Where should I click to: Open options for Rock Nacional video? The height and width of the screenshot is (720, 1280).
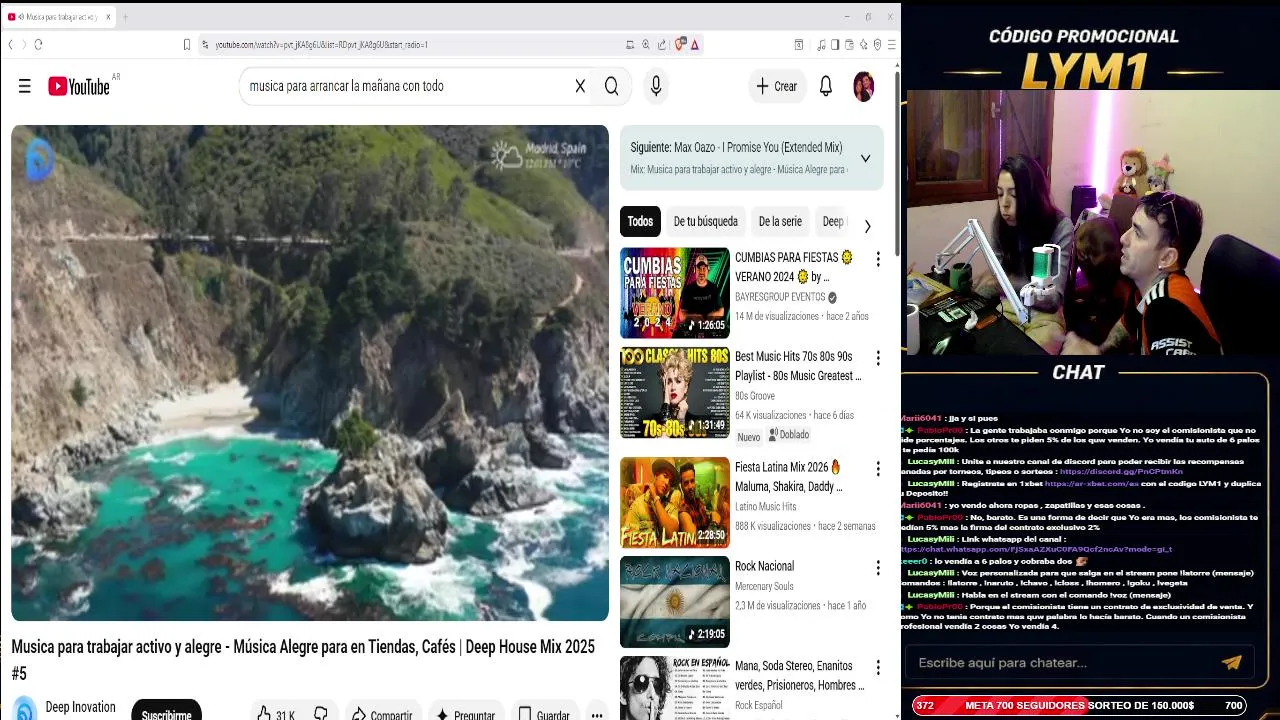tap(878, 567)
